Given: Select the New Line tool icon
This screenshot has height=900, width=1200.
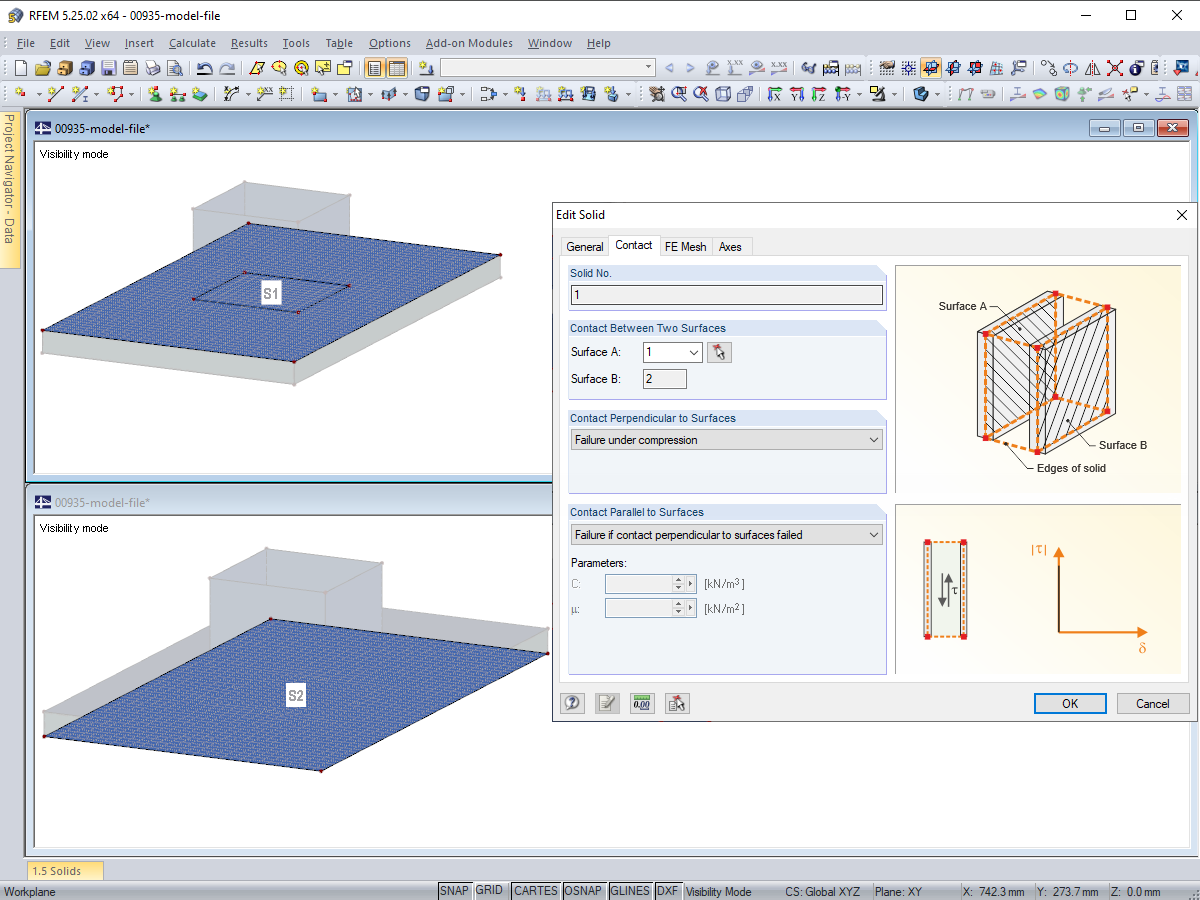Looking at the screenshot, I should click(56, 94).
